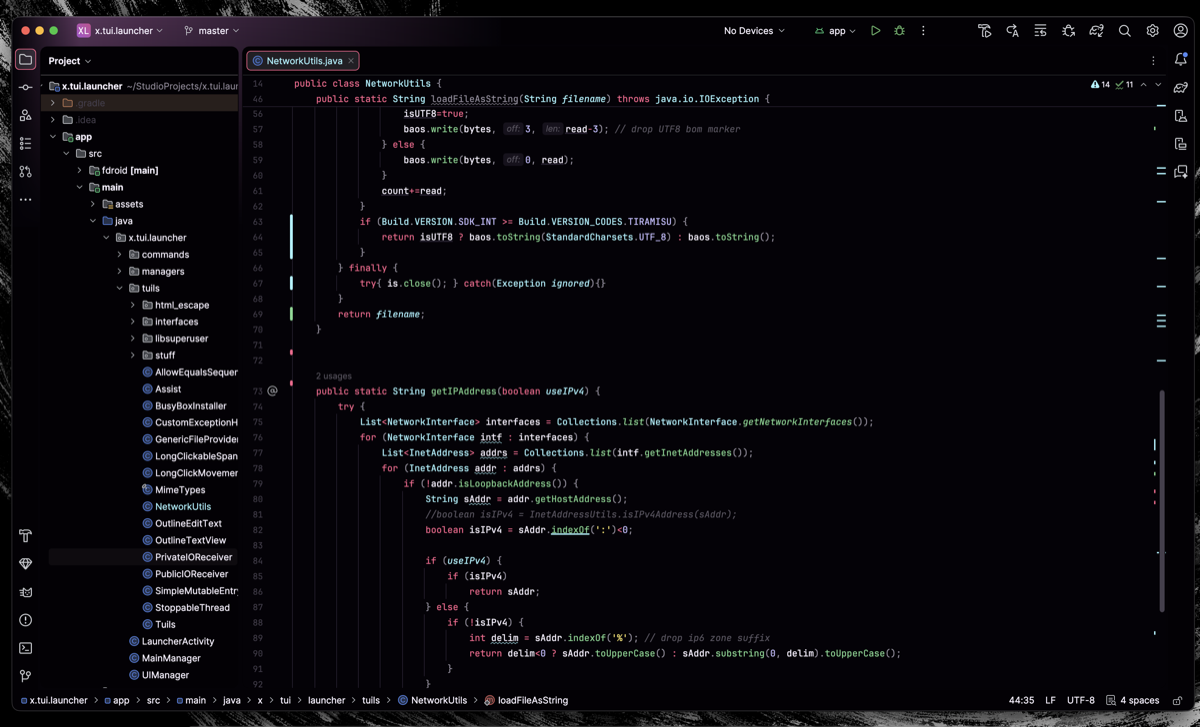
Task: Open the app run configuration dropdown
Action: (x=835, y=31)
